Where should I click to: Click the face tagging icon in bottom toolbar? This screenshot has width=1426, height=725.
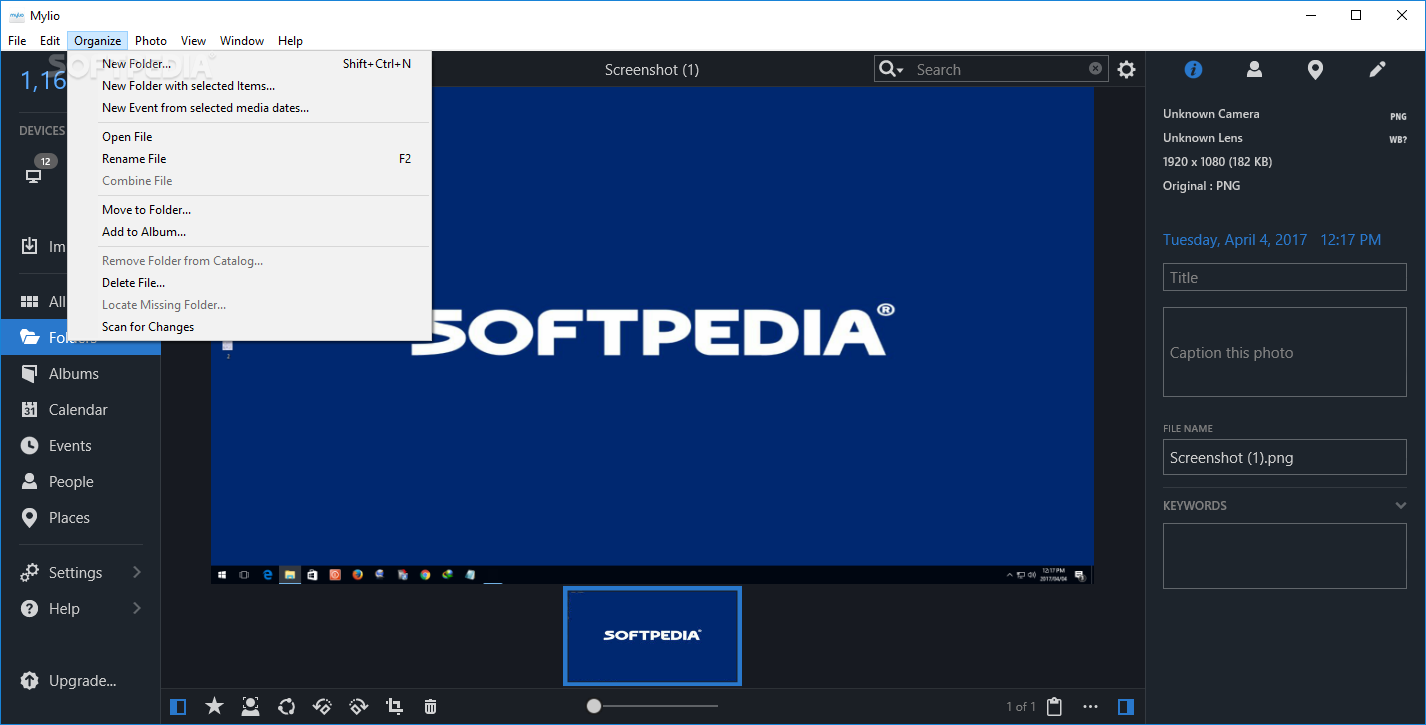click(x=250, y=707)
